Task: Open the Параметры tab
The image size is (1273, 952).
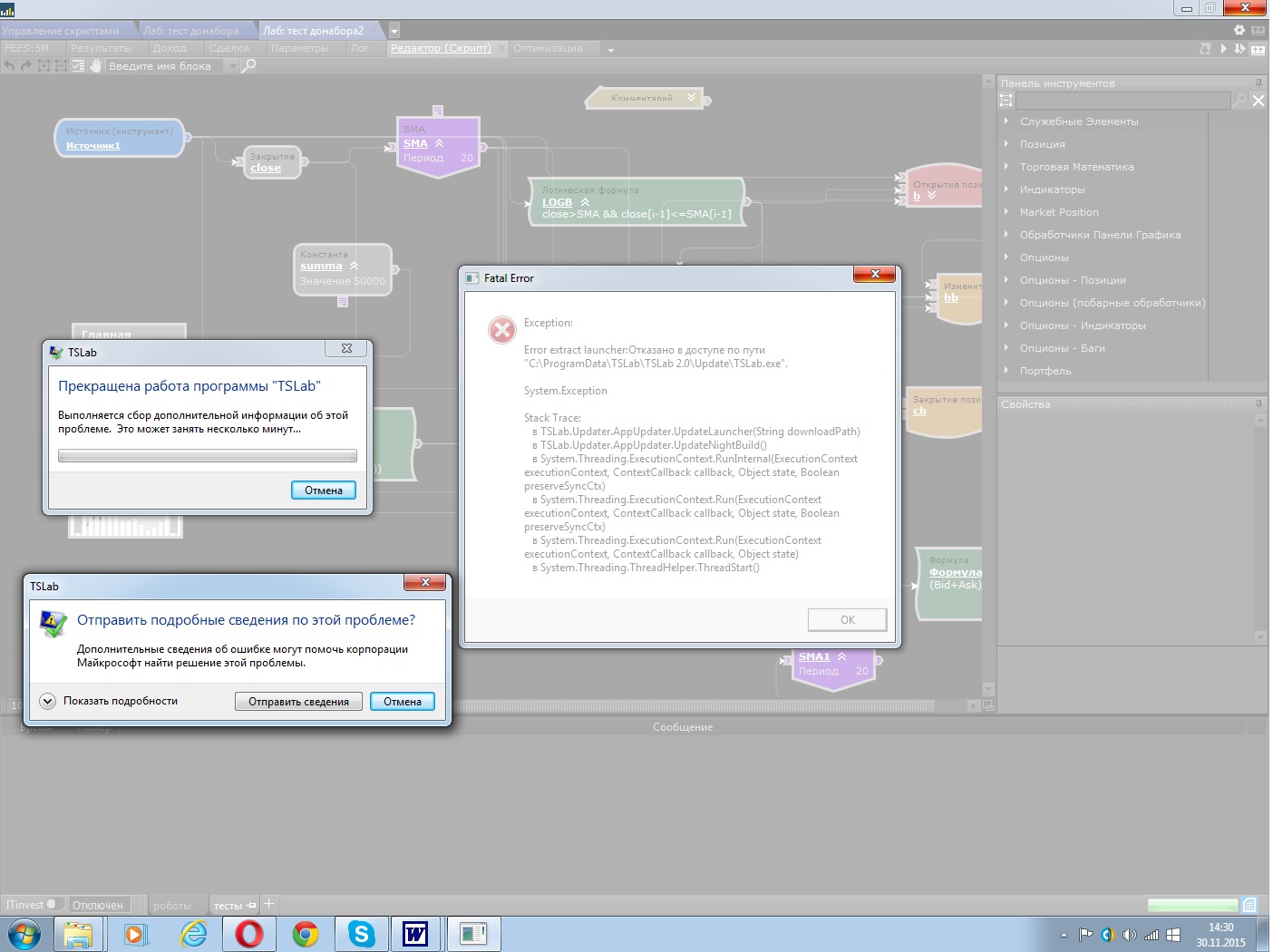Action: click(x=299, y=48)
